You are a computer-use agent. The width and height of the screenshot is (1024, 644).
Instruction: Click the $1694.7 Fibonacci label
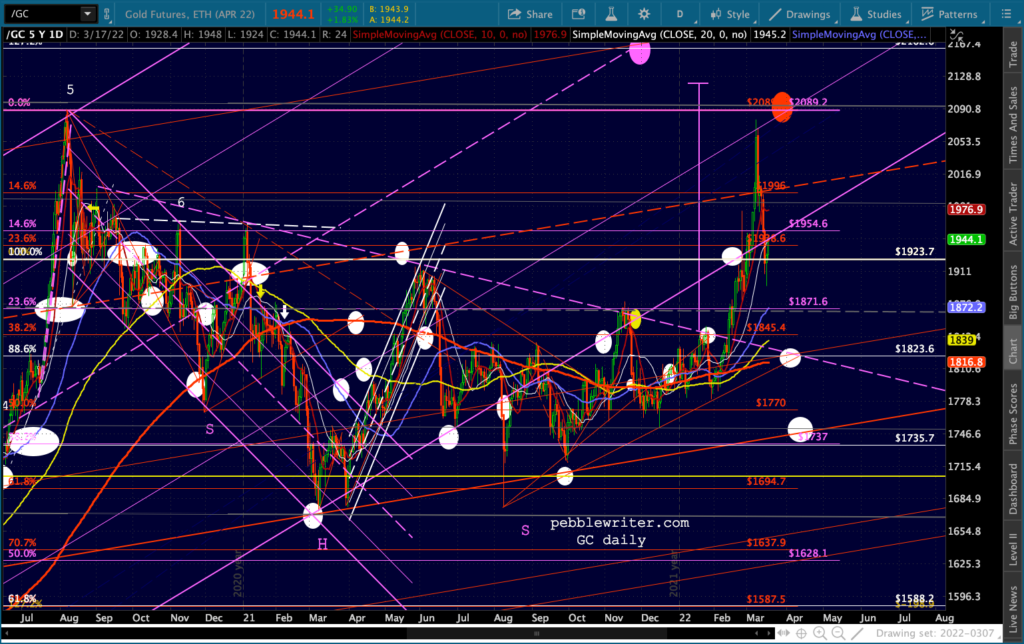pos(766,481)
